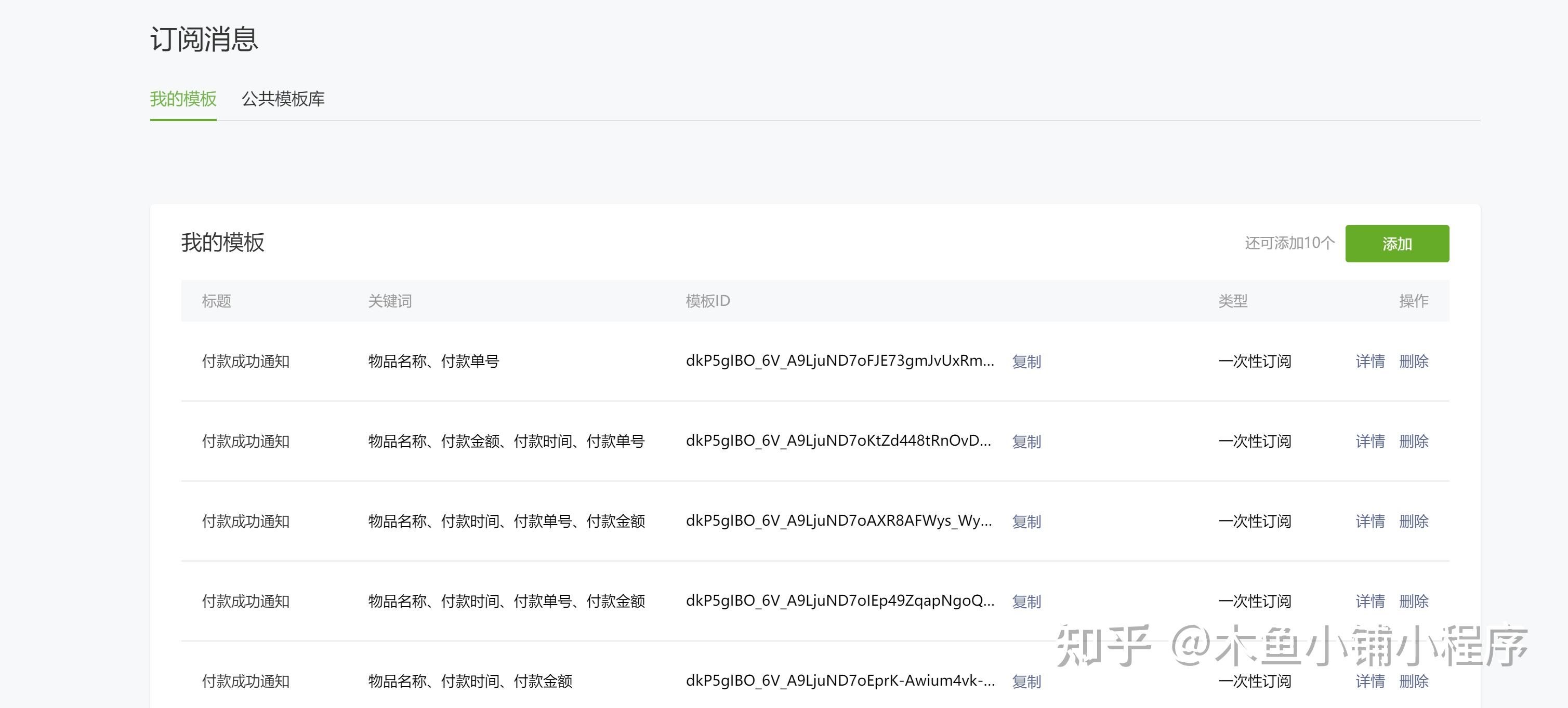
Task: Remove the fourth template via 删除
Action: (1414, 602)
